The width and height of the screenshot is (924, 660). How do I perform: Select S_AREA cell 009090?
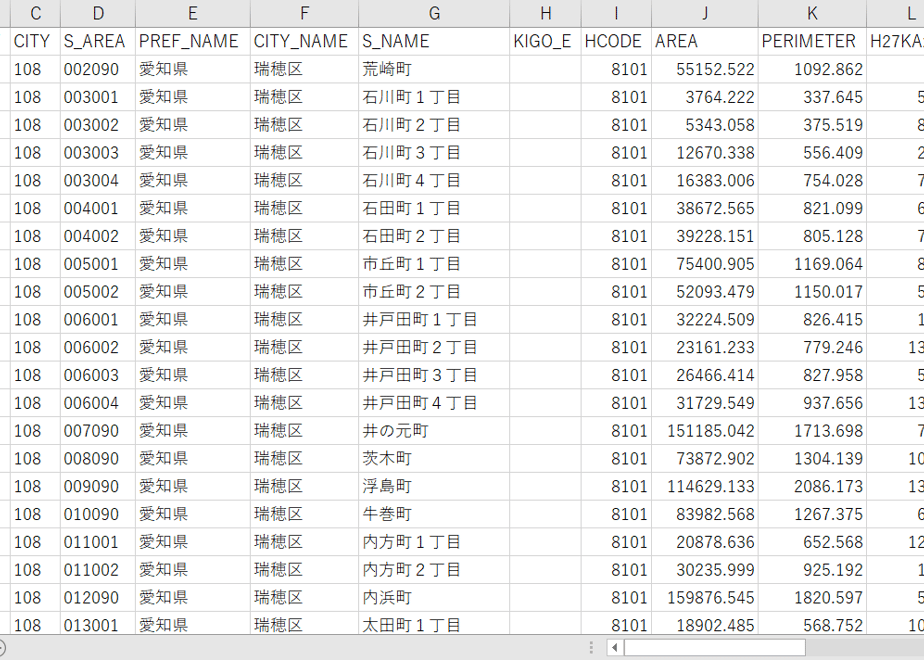[x=98, y=486]
